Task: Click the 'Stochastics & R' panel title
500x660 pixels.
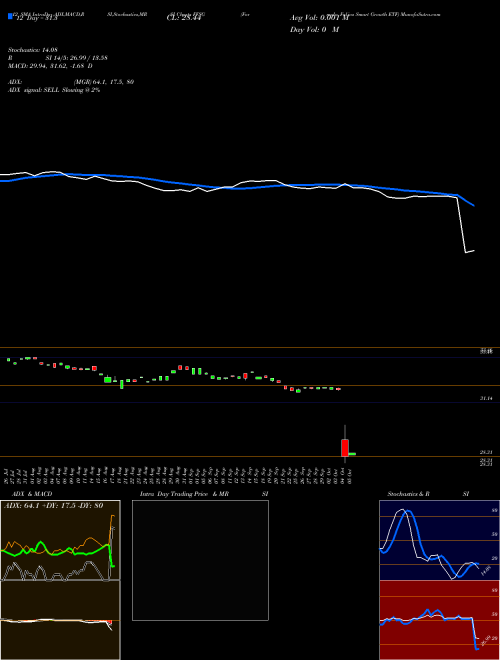Action: (409, 494)
